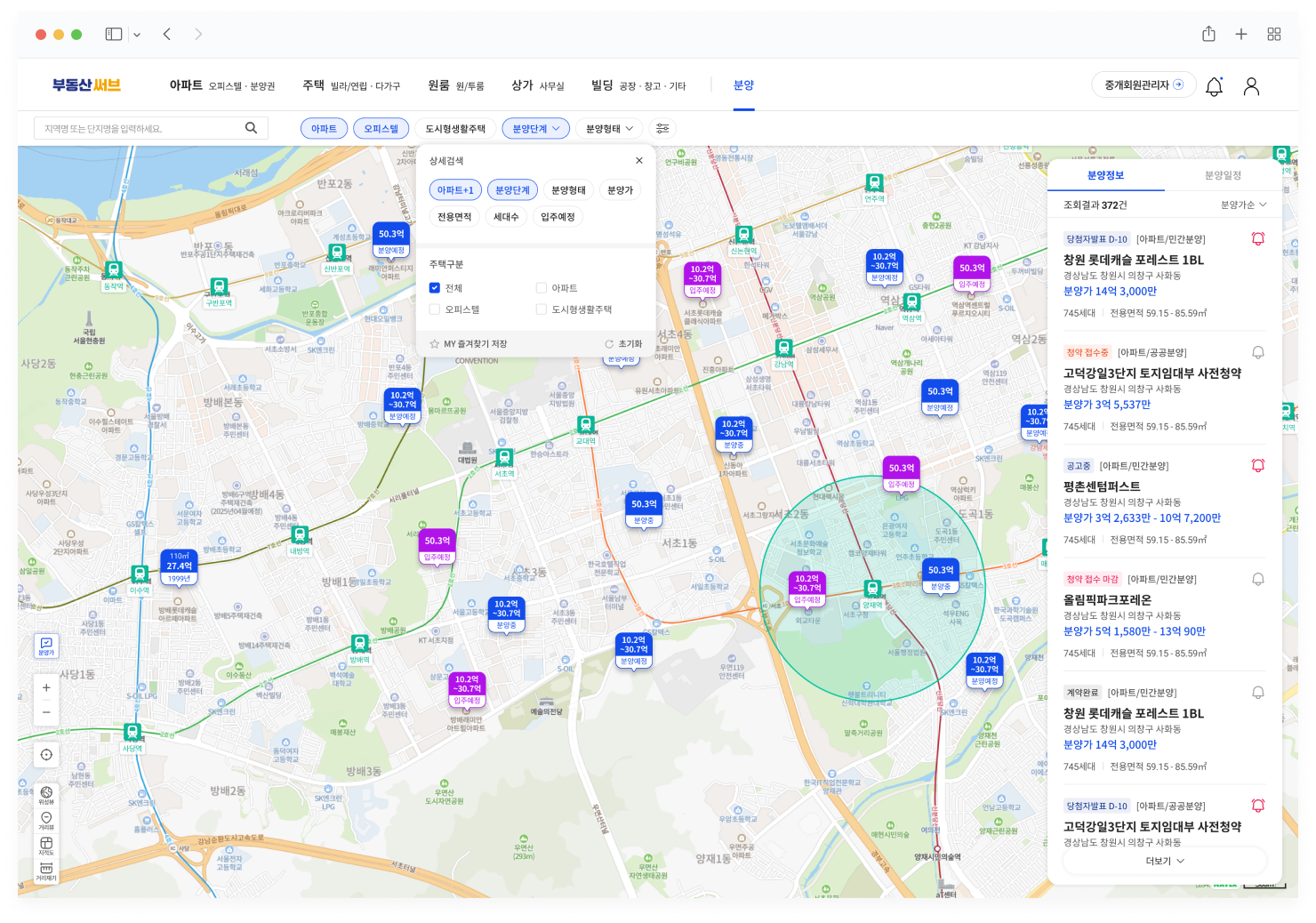Check the 아파트 housing type checkbox

(542, 287)
